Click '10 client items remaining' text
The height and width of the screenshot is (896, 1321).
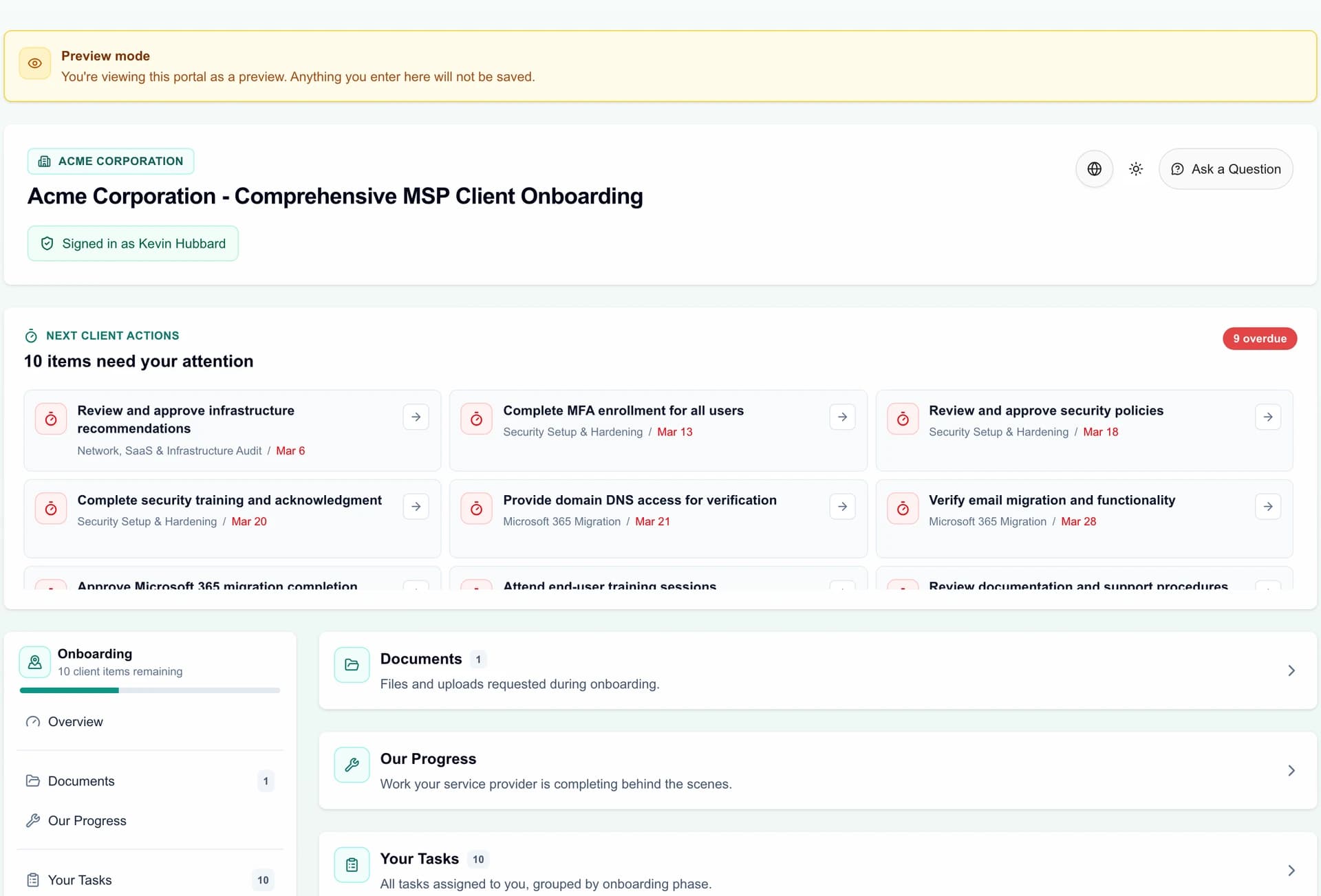(x=120, y=672)
